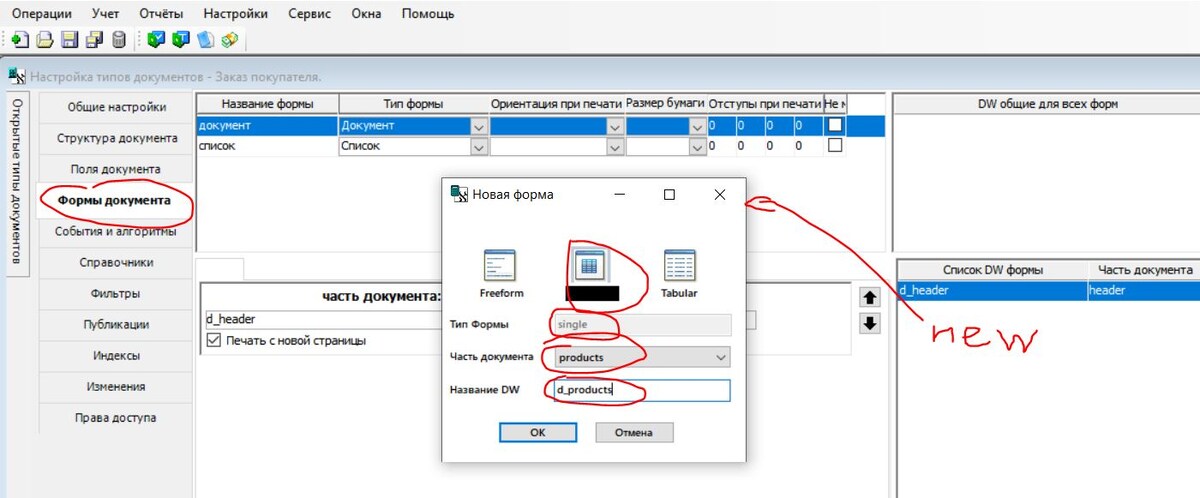Toggle Печать с новой страницы checkbox
This screenshot has width=1200, height=498.
(213, 340)
